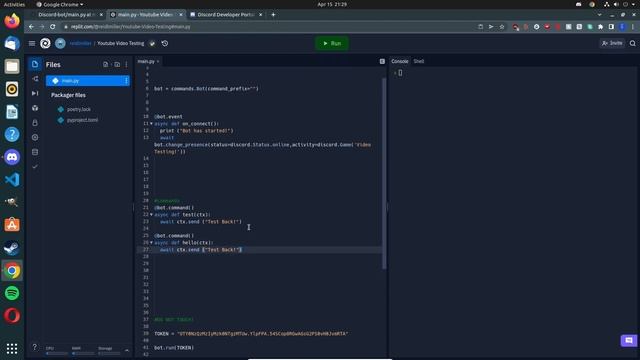Toggle editor layout icon above code

382,61
